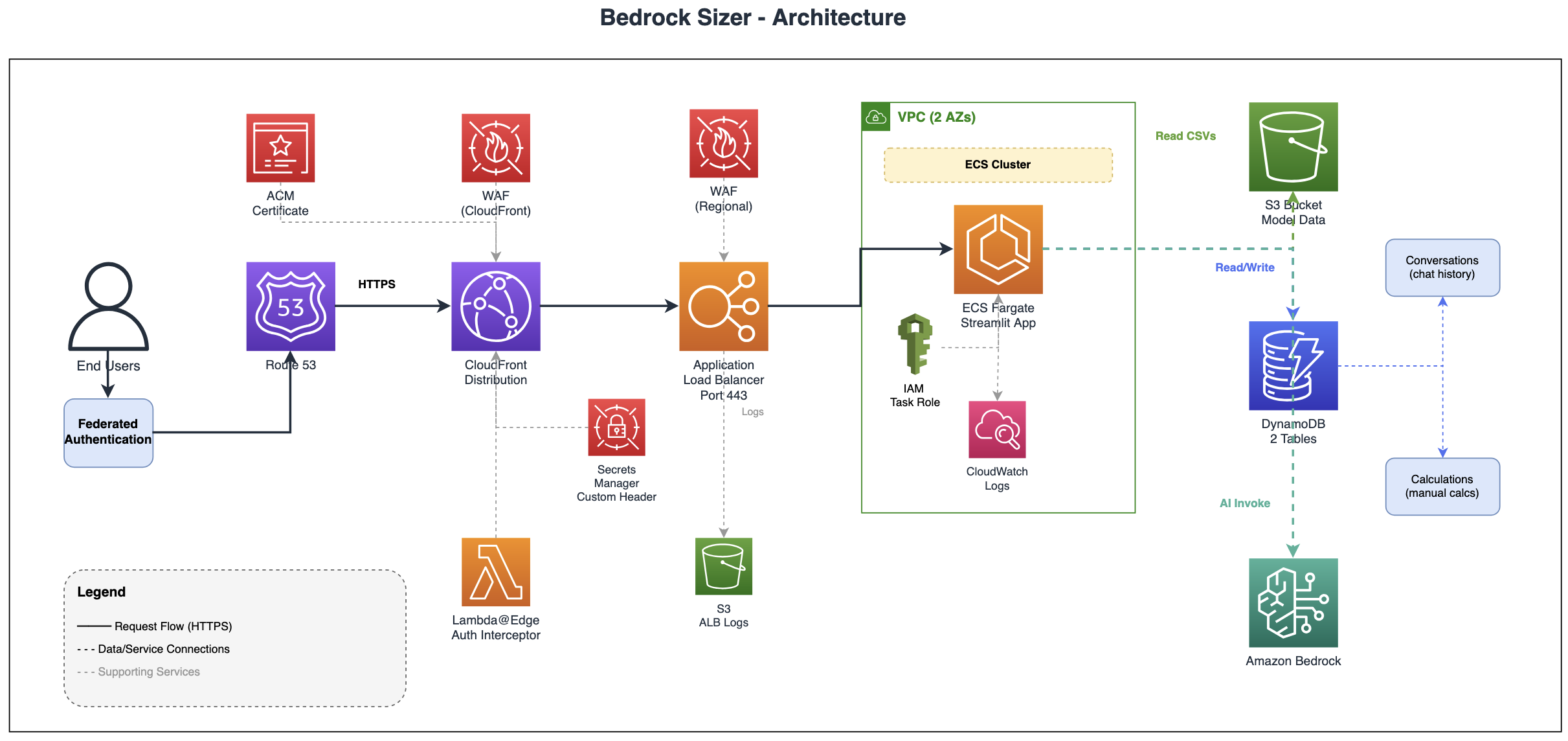The height and width of the screenshot is (741, 1568).
Task: Select the IAM Task Role key icon
Action: coord(915,344)
